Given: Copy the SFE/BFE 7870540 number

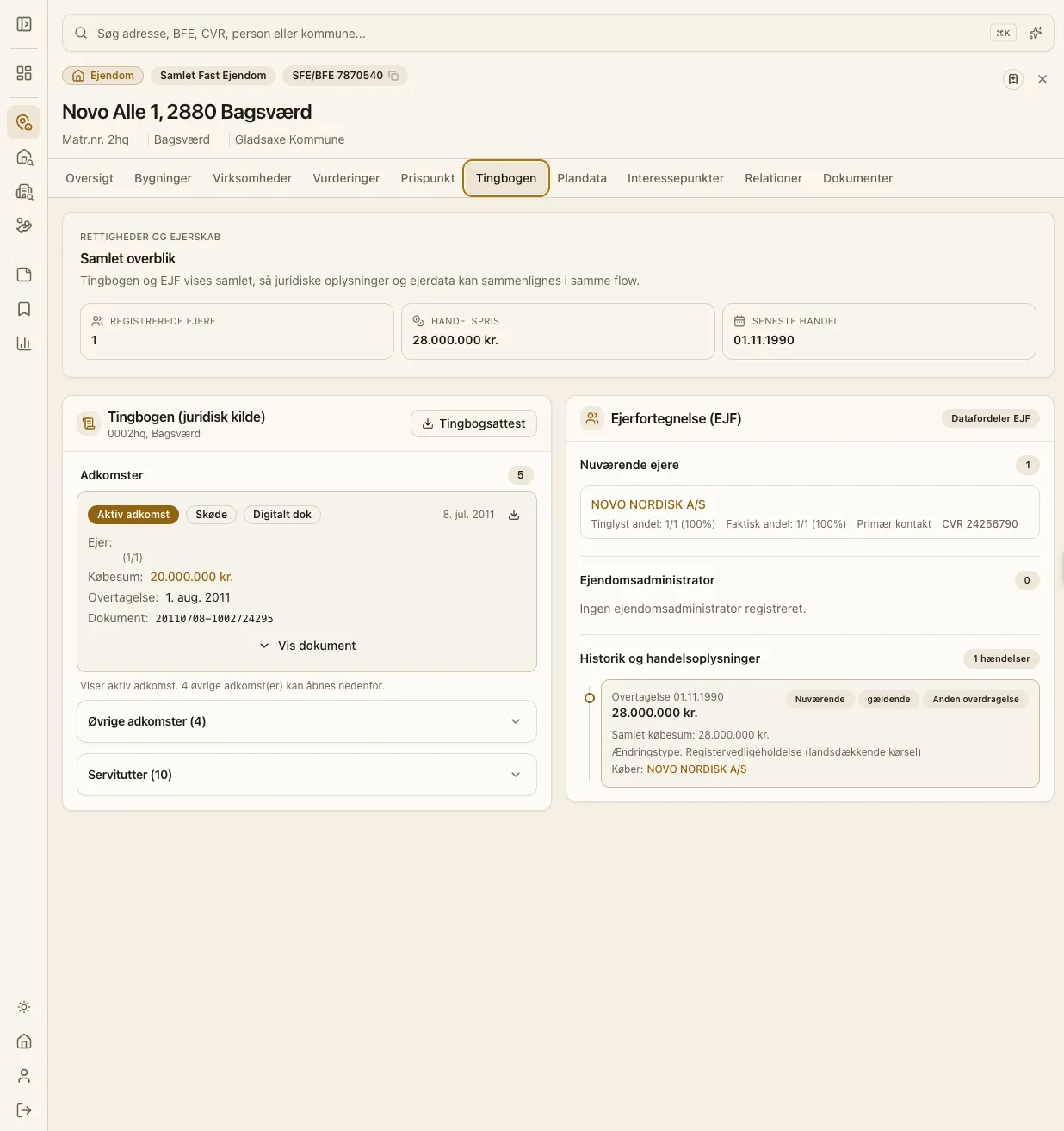Looking at the screenshot, I should tap(393, 76).
